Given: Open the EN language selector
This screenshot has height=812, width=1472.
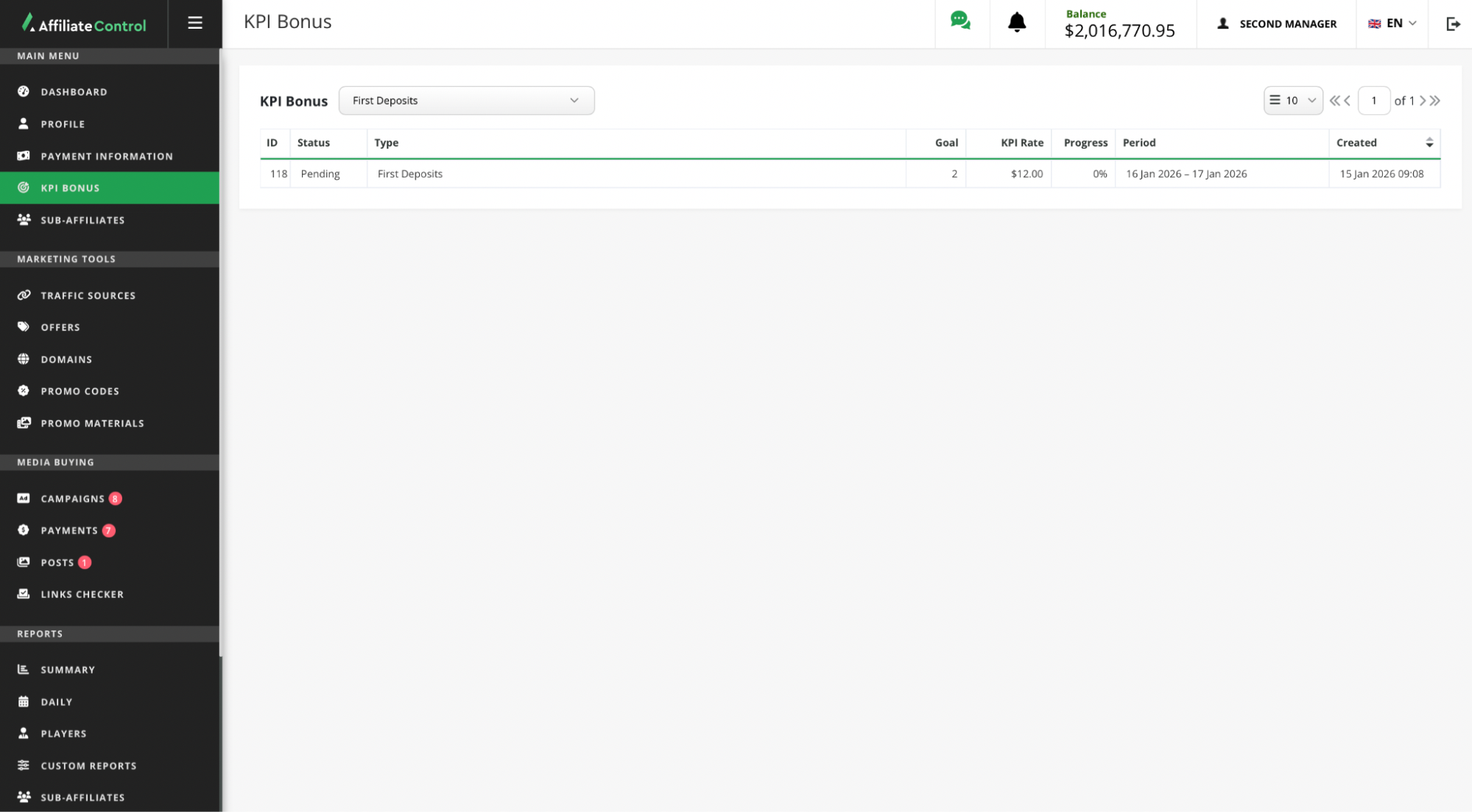Looking at the screenshot, I should (x=1392, y=24).
